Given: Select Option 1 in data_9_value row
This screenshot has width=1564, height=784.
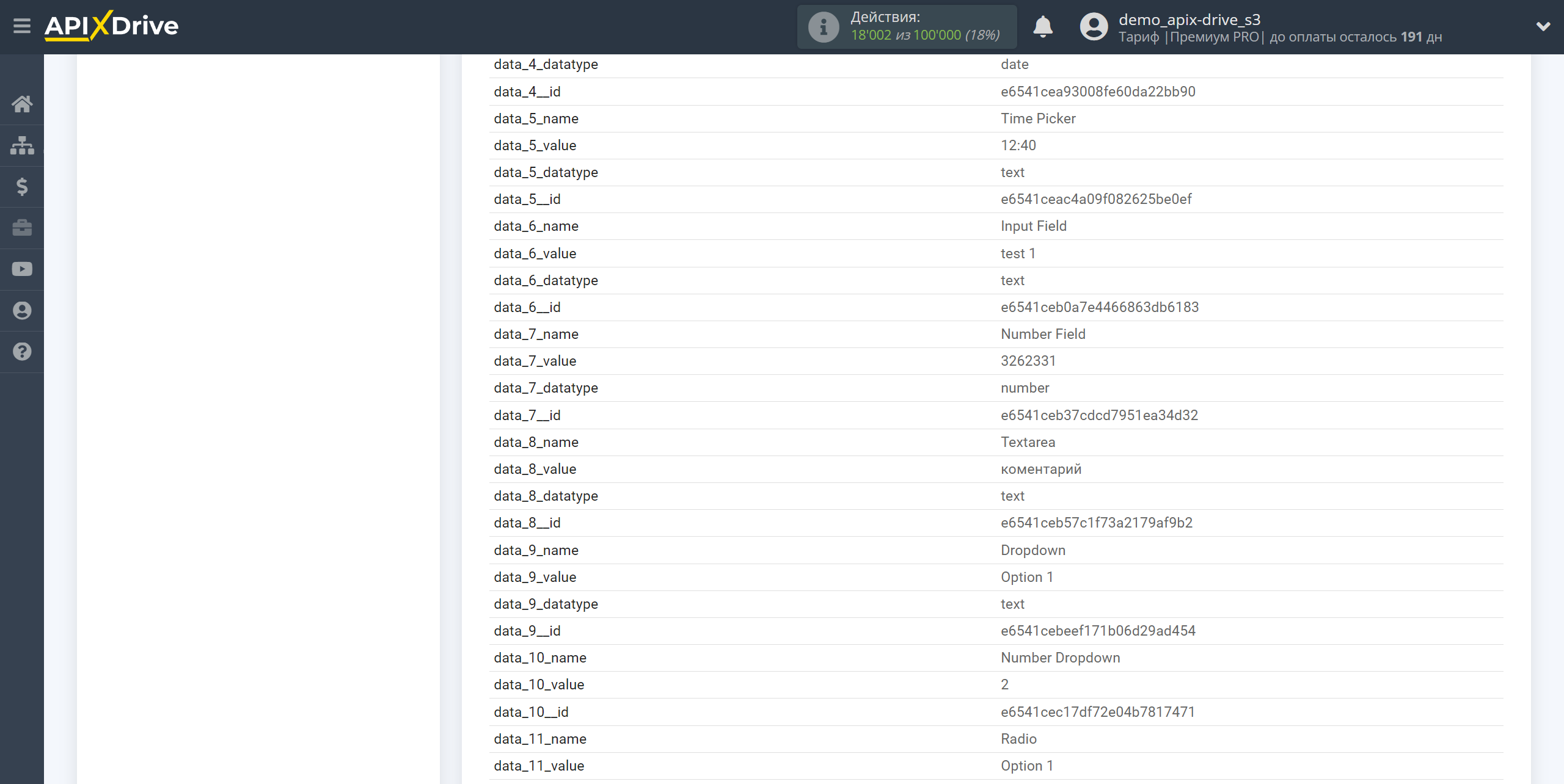Looking at the screenshot, I should [1026, 577].
